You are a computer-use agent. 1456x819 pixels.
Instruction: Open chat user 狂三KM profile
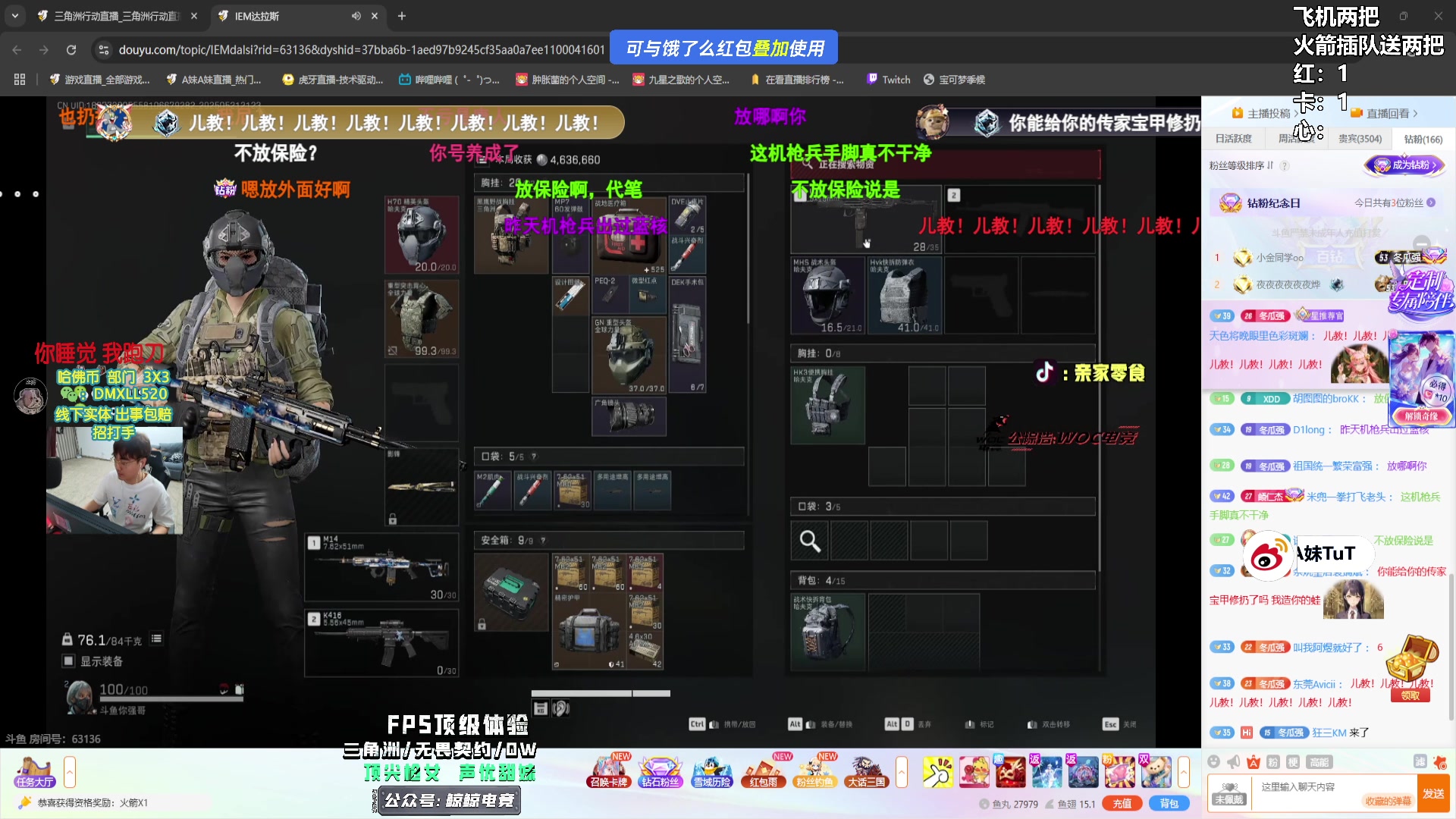point(1329,733)
